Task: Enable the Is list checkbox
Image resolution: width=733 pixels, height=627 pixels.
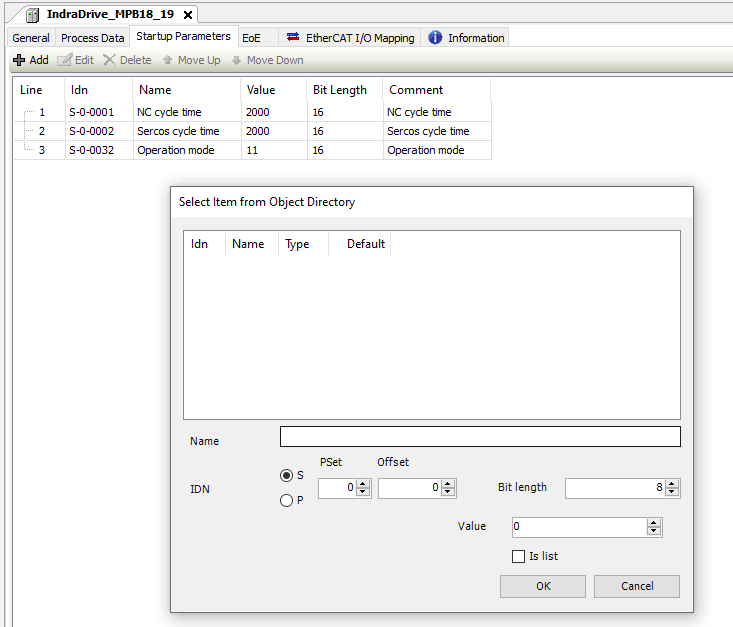Action: [518, 556]
